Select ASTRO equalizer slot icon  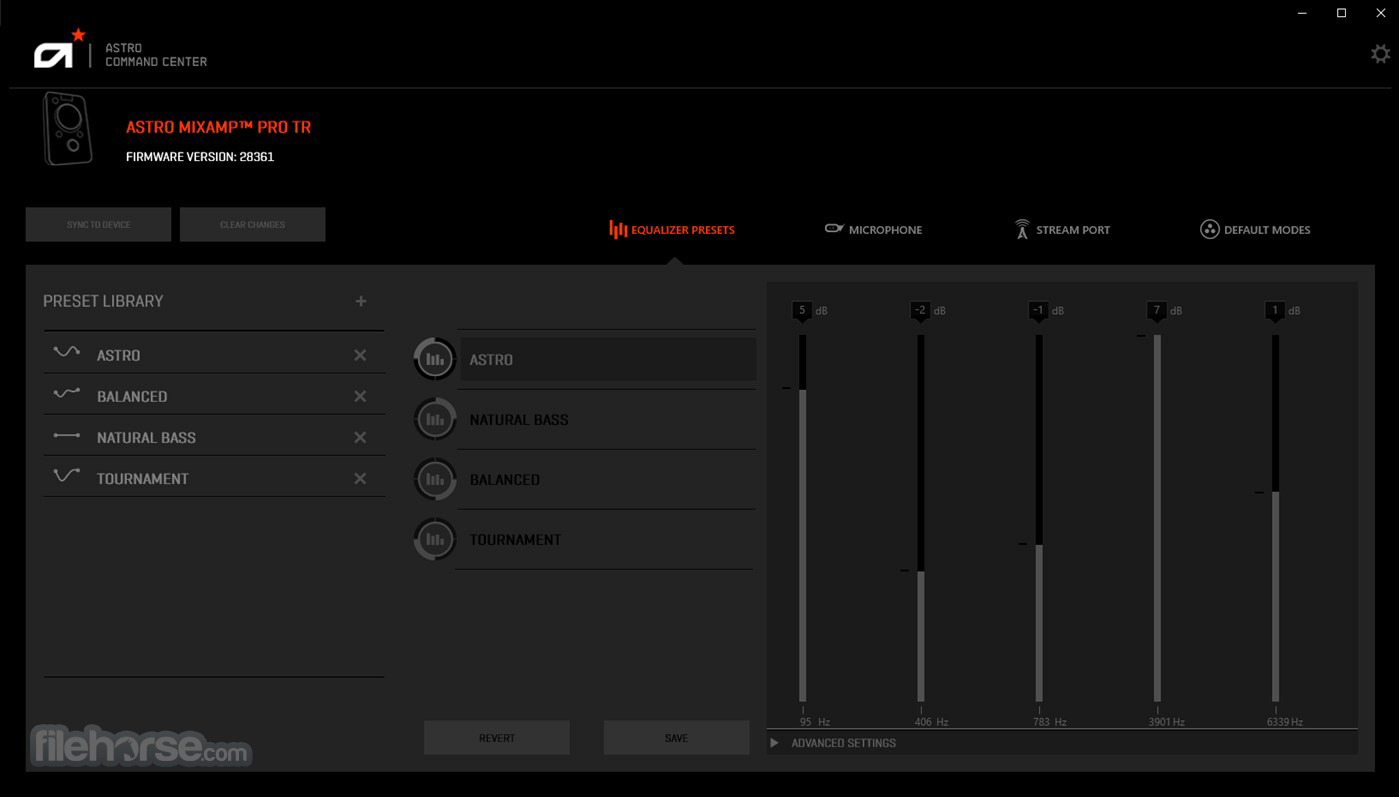435,359
